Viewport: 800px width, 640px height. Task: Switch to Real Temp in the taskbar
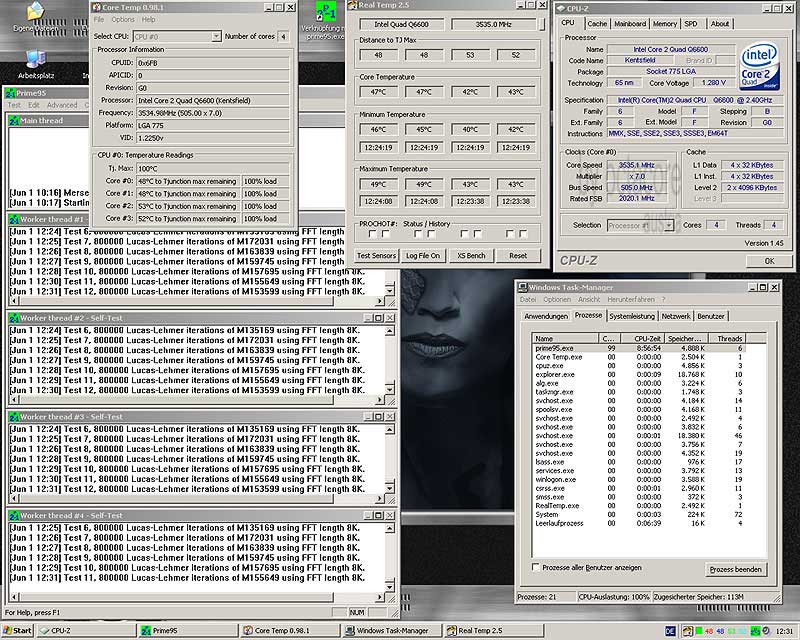click(x=493, y=631)
